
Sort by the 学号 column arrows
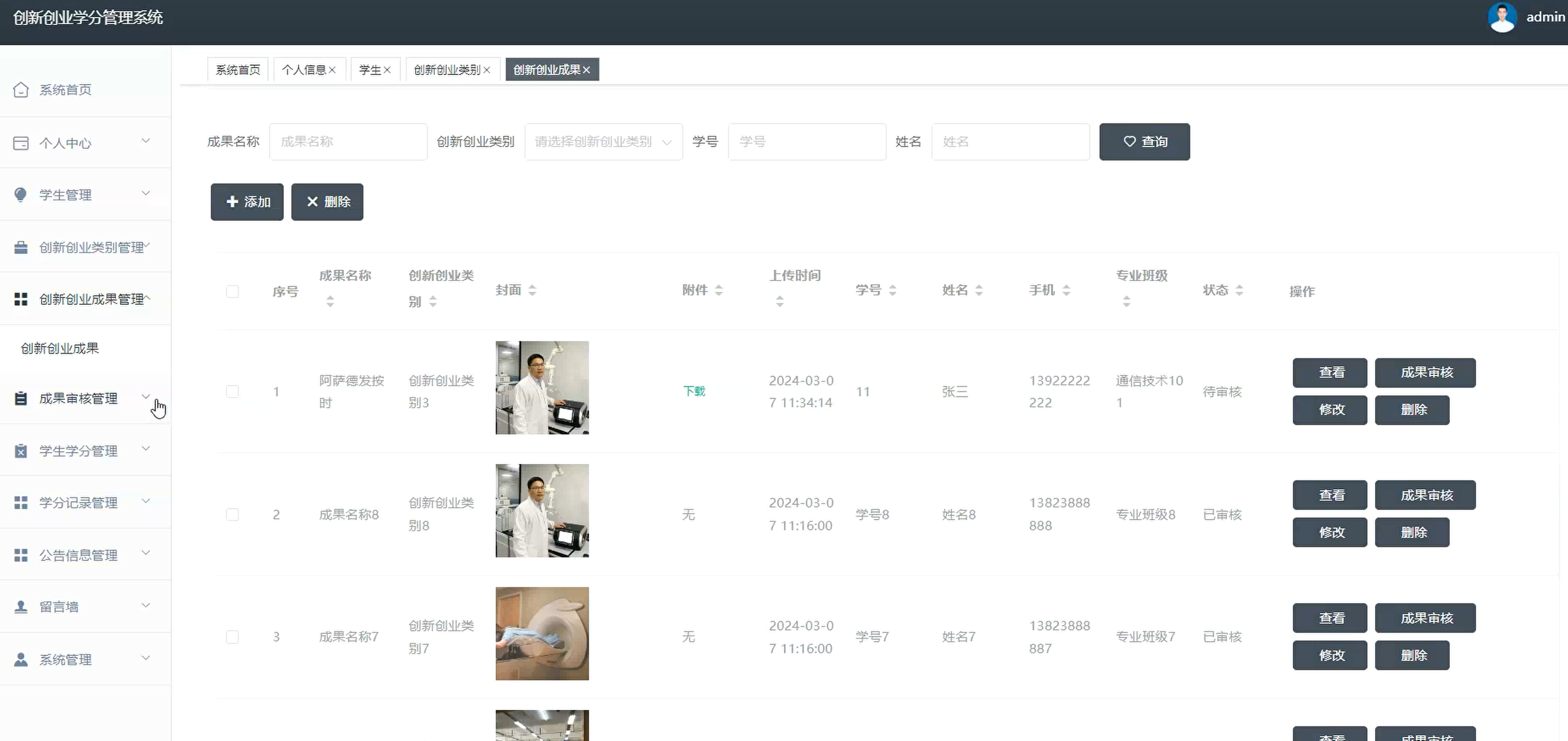pos(892,290)
